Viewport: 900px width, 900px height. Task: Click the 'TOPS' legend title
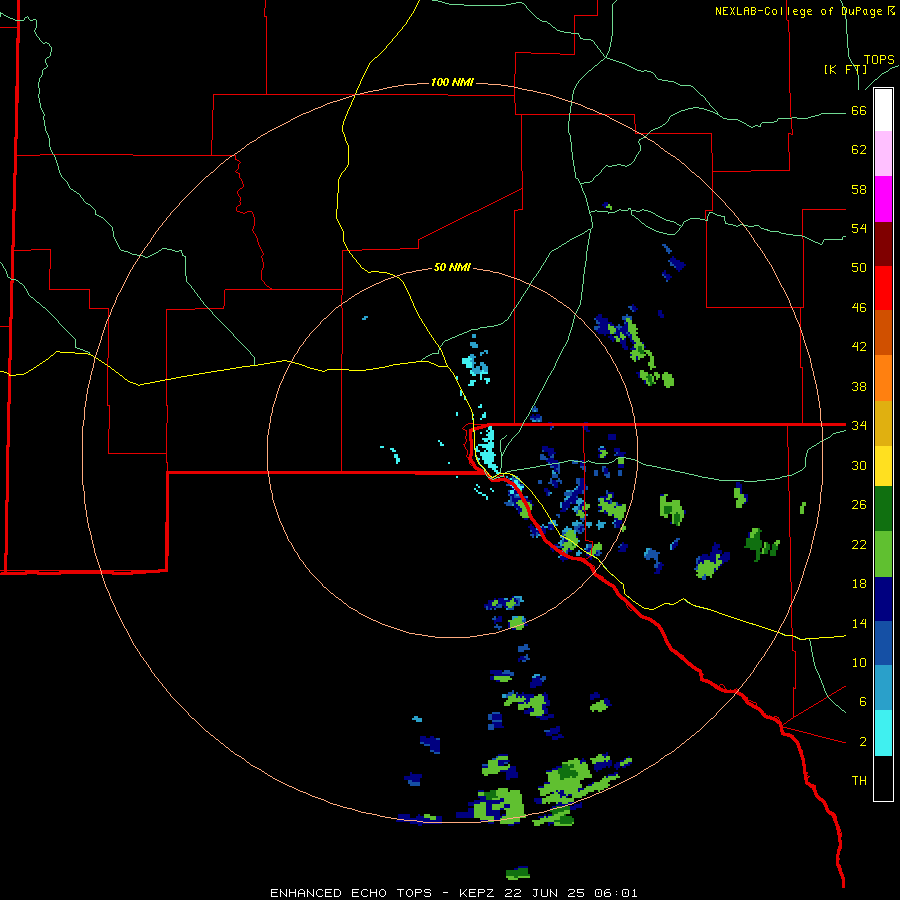(879, 60)
